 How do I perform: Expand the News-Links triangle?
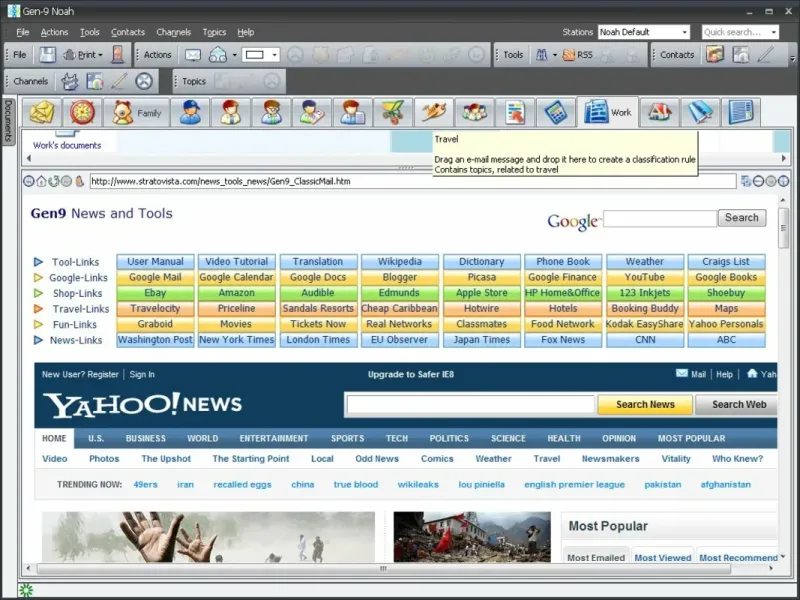pos(38,340)
